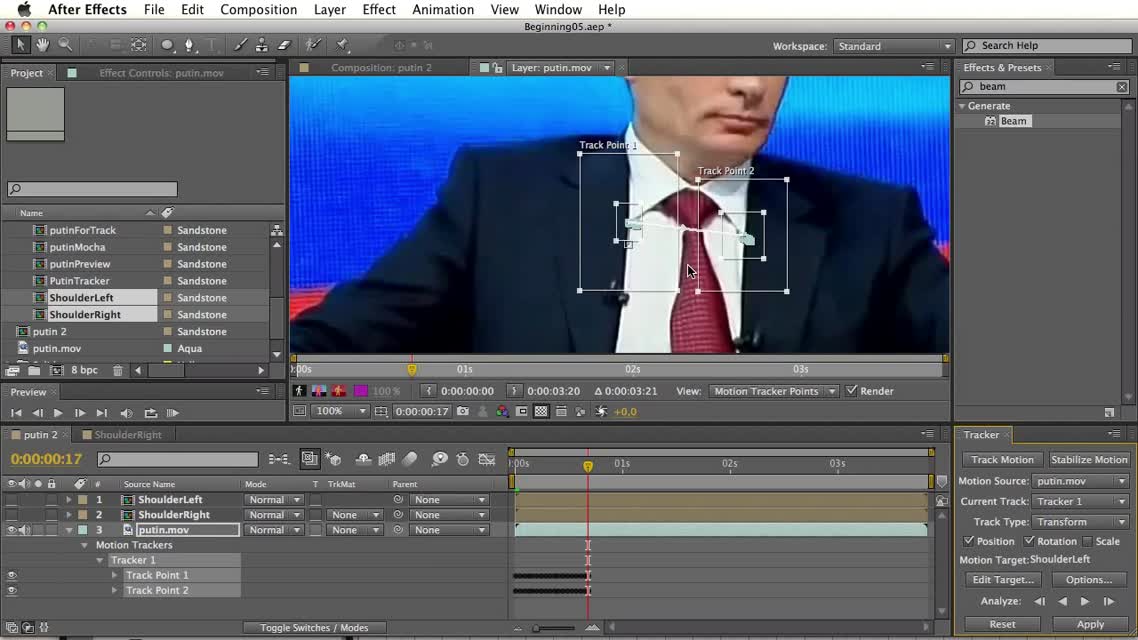Select the Roto Brush tool
The image size is (1138, 640).
pyautogui.click(x=313, y=45)
